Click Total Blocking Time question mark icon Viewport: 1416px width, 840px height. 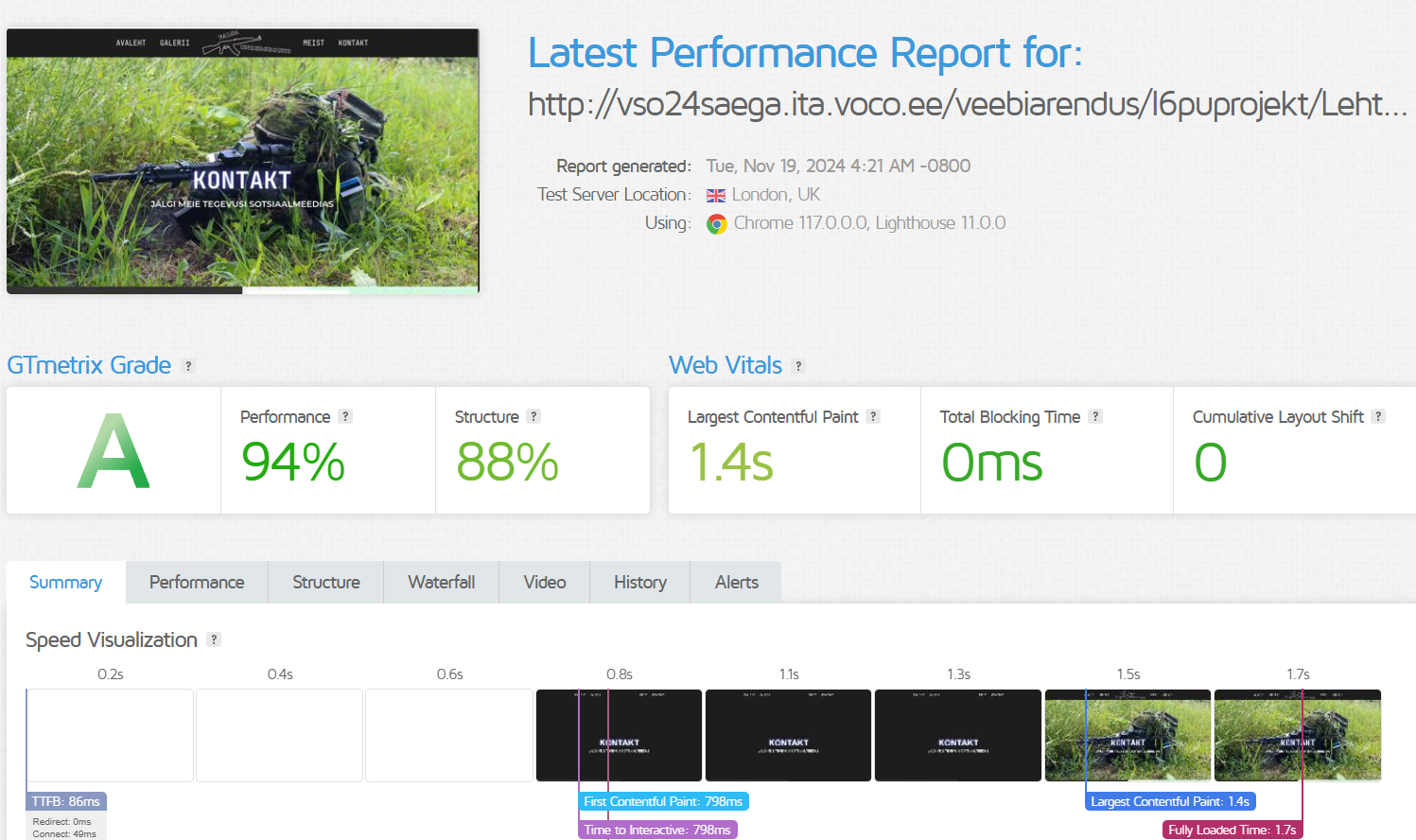[1095, 416]
